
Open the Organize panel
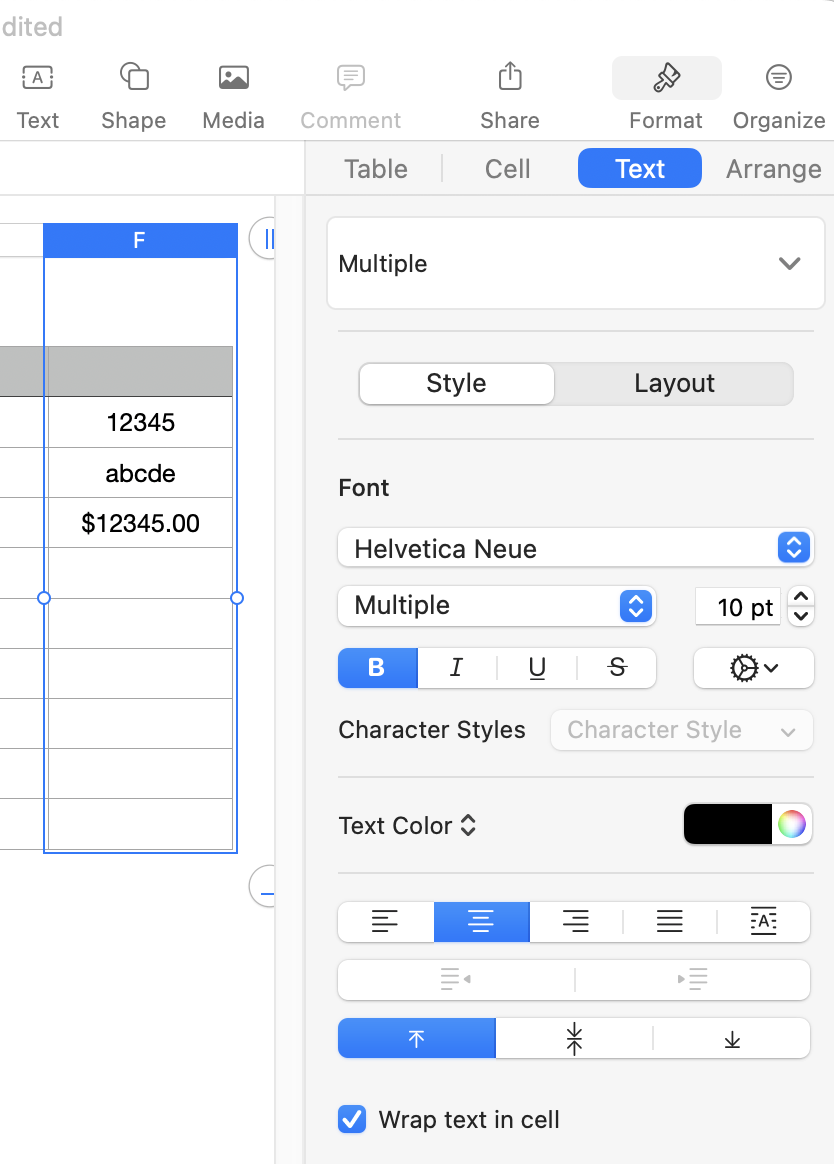click(x=778, y=90)
